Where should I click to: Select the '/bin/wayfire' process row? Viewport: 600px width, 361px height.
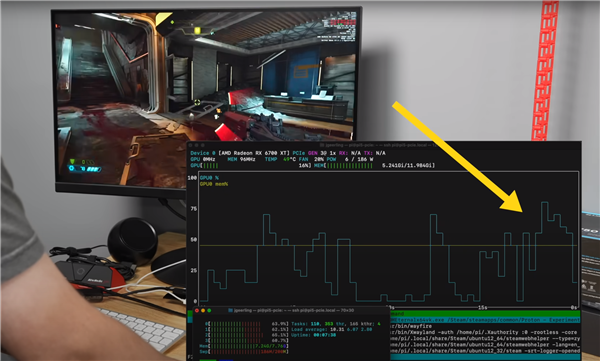(485, 326)
